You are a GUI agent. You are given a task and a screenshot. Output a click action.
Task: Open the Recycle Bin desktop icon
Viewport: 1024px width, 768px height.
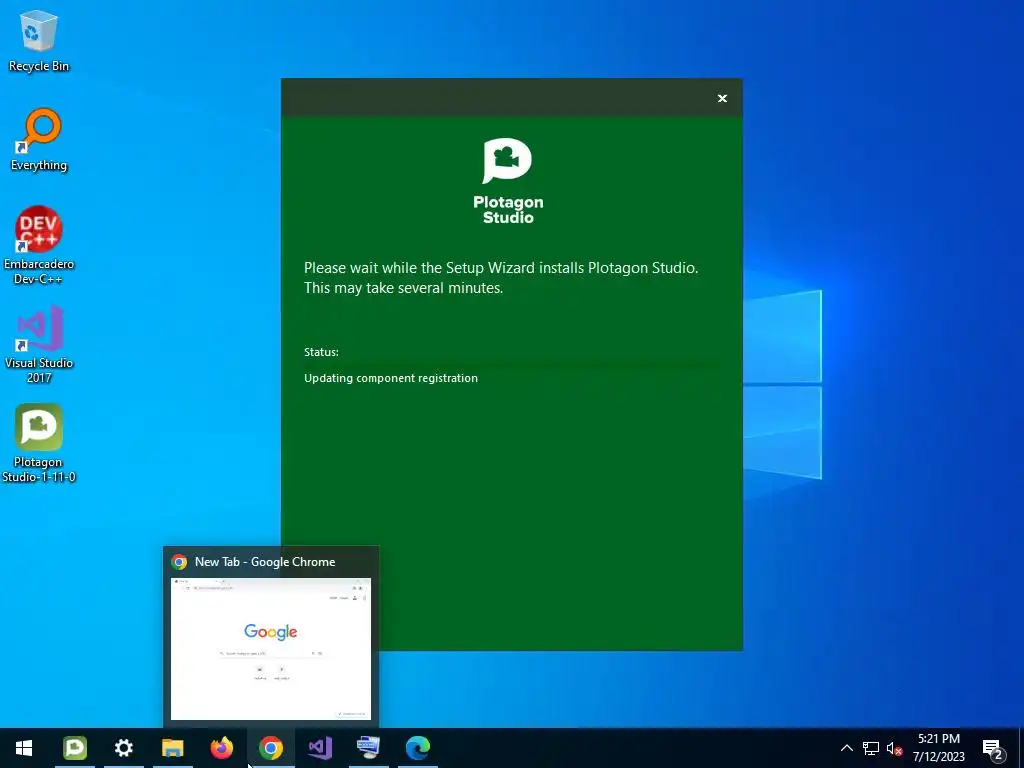(x=39, y=40)
